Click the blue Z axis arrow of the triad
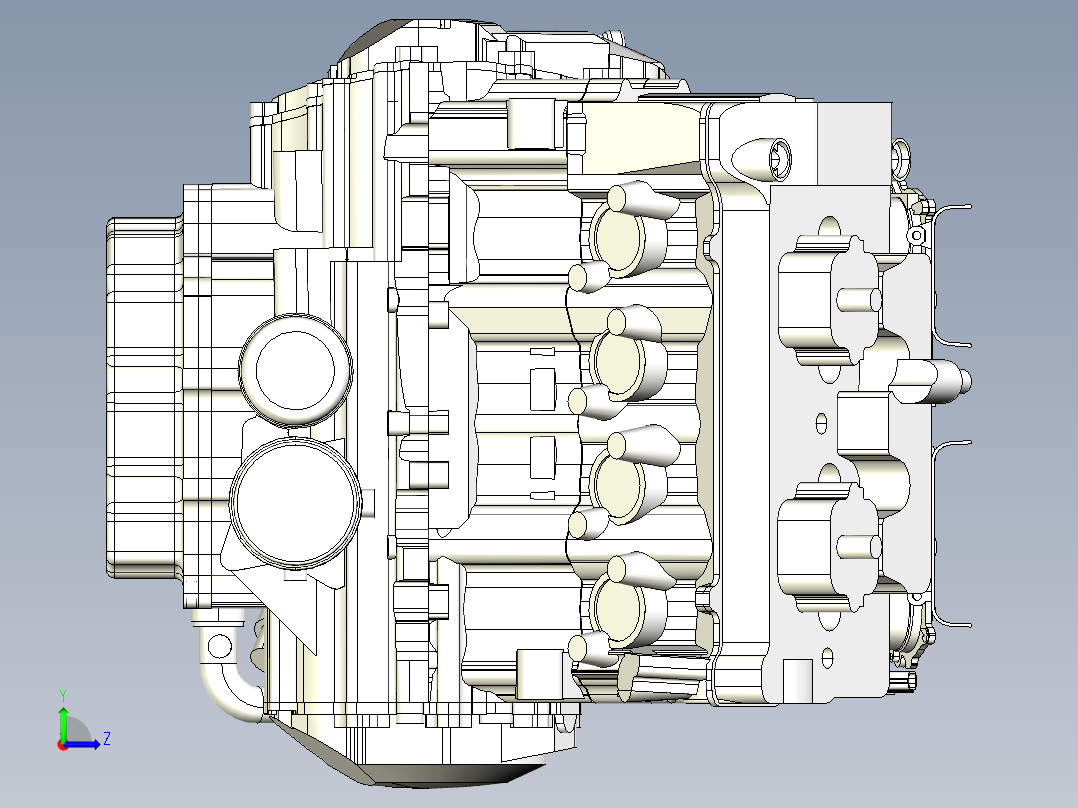 point(83,744)
